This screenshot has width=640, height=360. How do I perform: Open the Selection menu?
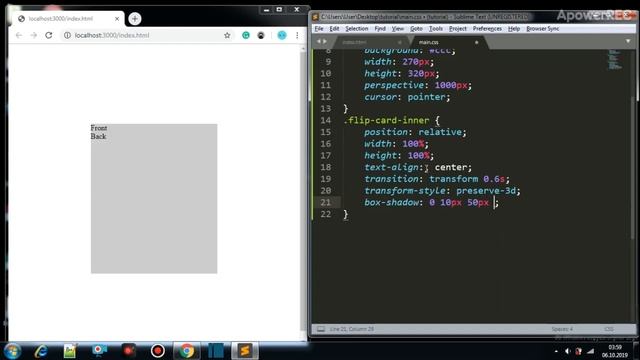357,29
